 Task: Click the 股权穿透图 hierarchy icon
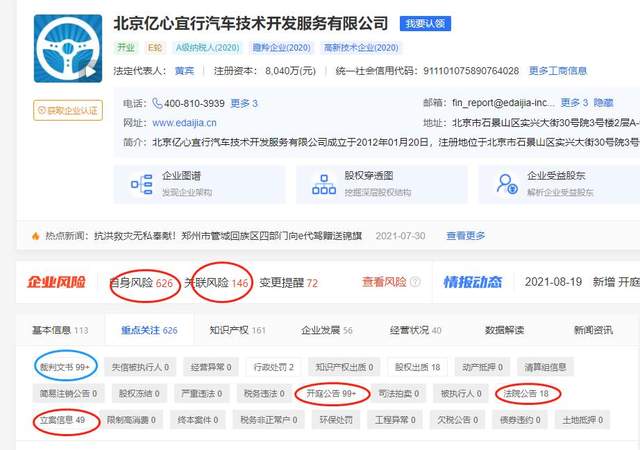(x=324, y=184)
